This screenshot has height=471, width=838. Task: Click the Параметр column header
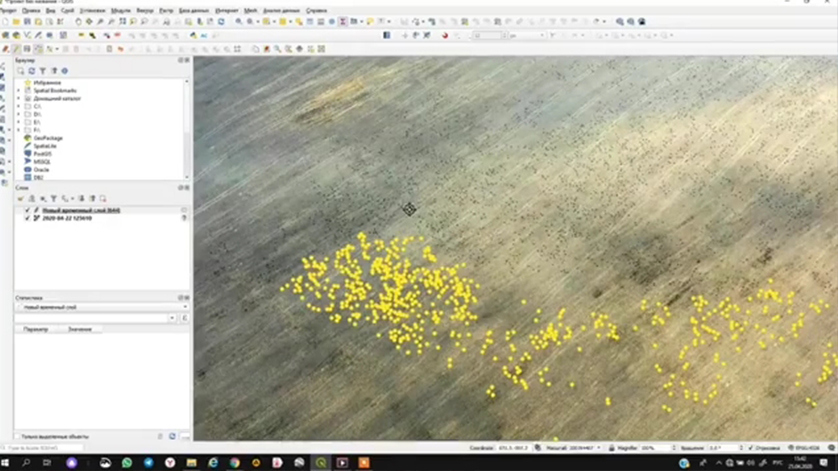(36, 329)
